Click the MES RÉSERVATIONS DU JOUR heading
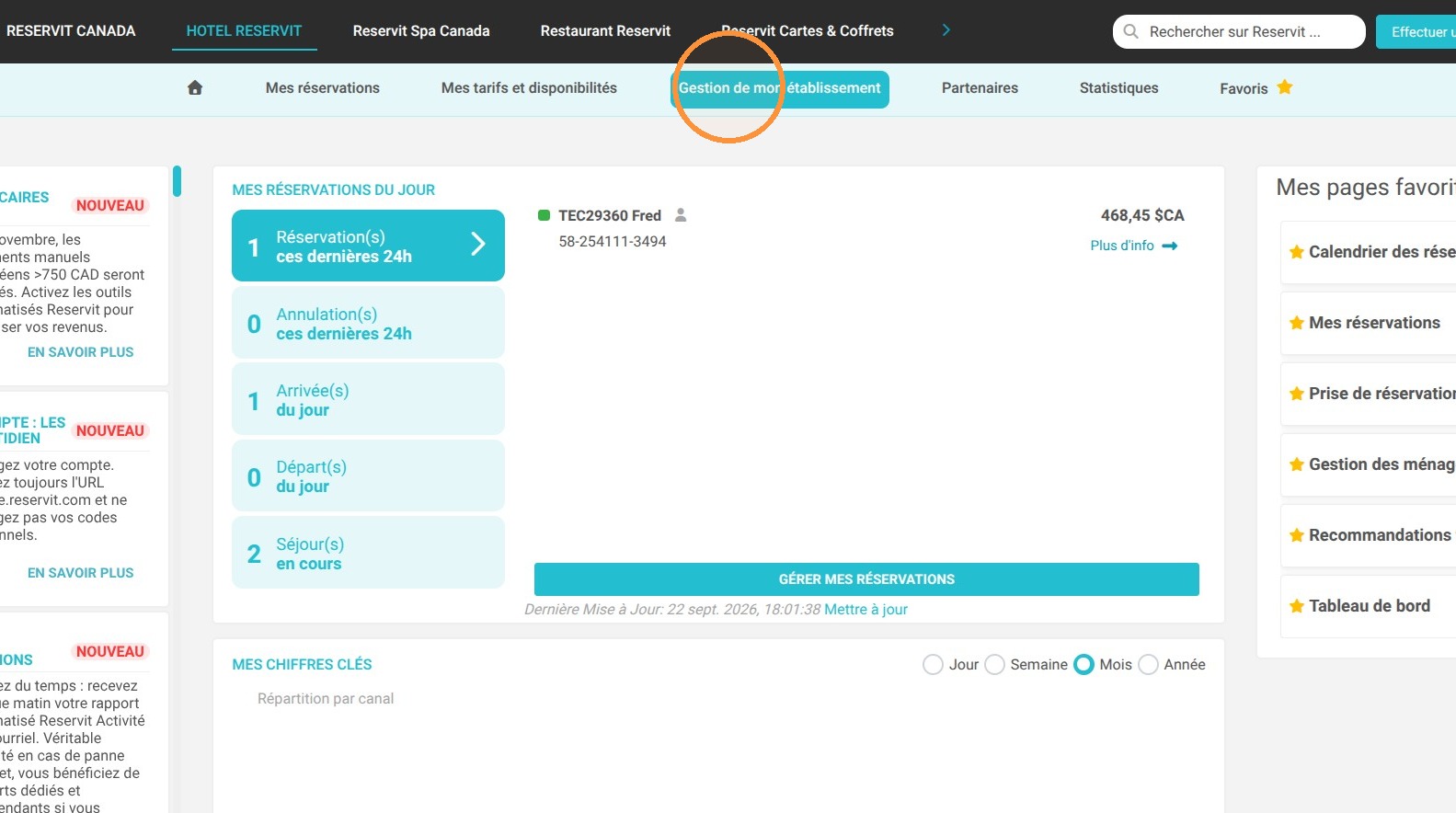1456x813 pixels. (333, 189)
